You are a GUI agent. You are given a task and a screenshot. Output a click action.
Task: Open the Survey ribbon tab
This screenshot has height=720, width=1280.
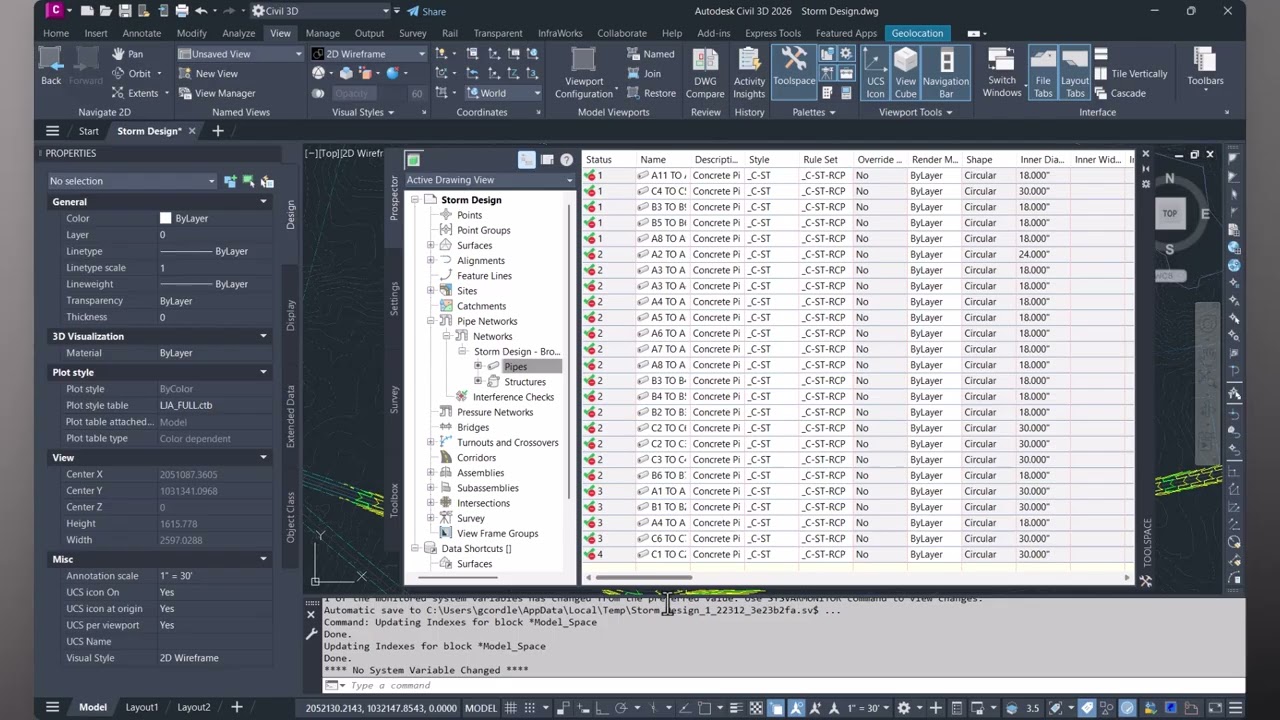[x=412, y=33]
